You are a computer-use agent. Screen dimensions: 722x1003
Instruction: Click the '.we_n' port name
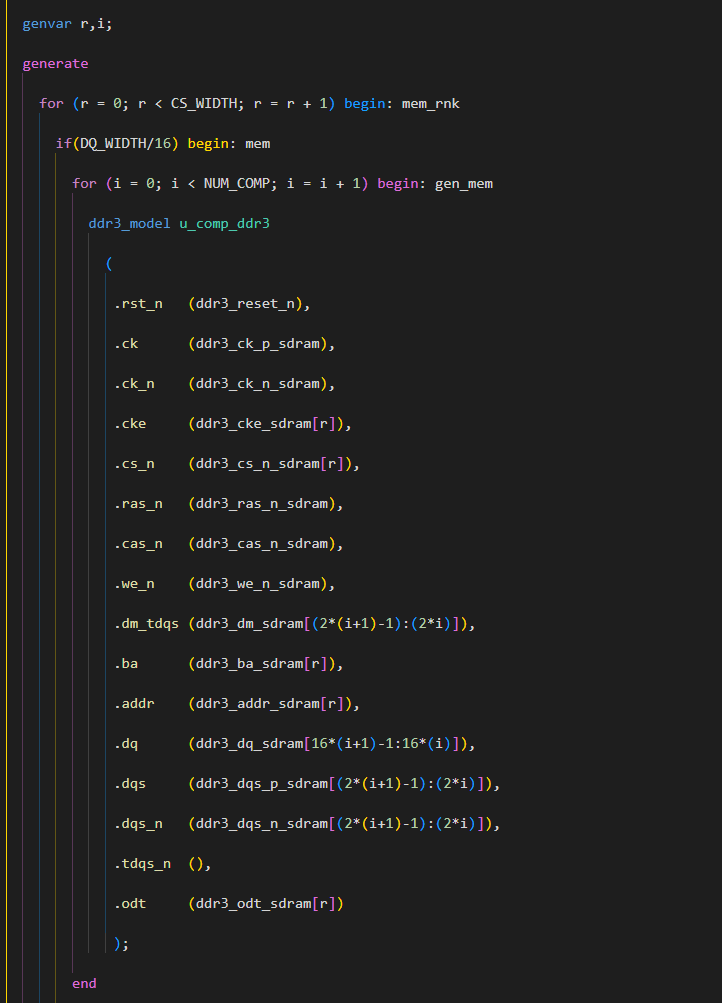(134, 583)
